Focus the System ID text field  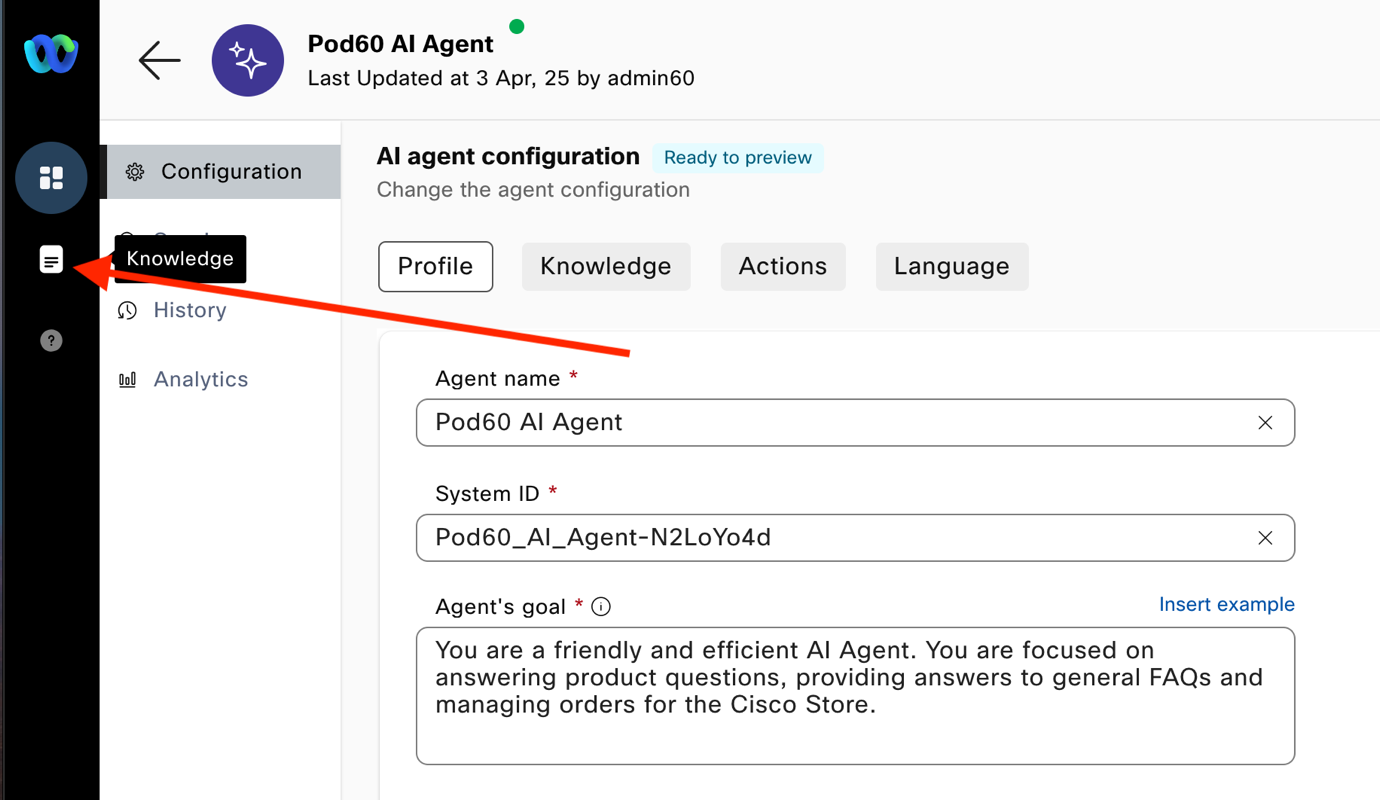tap(830, 538)
